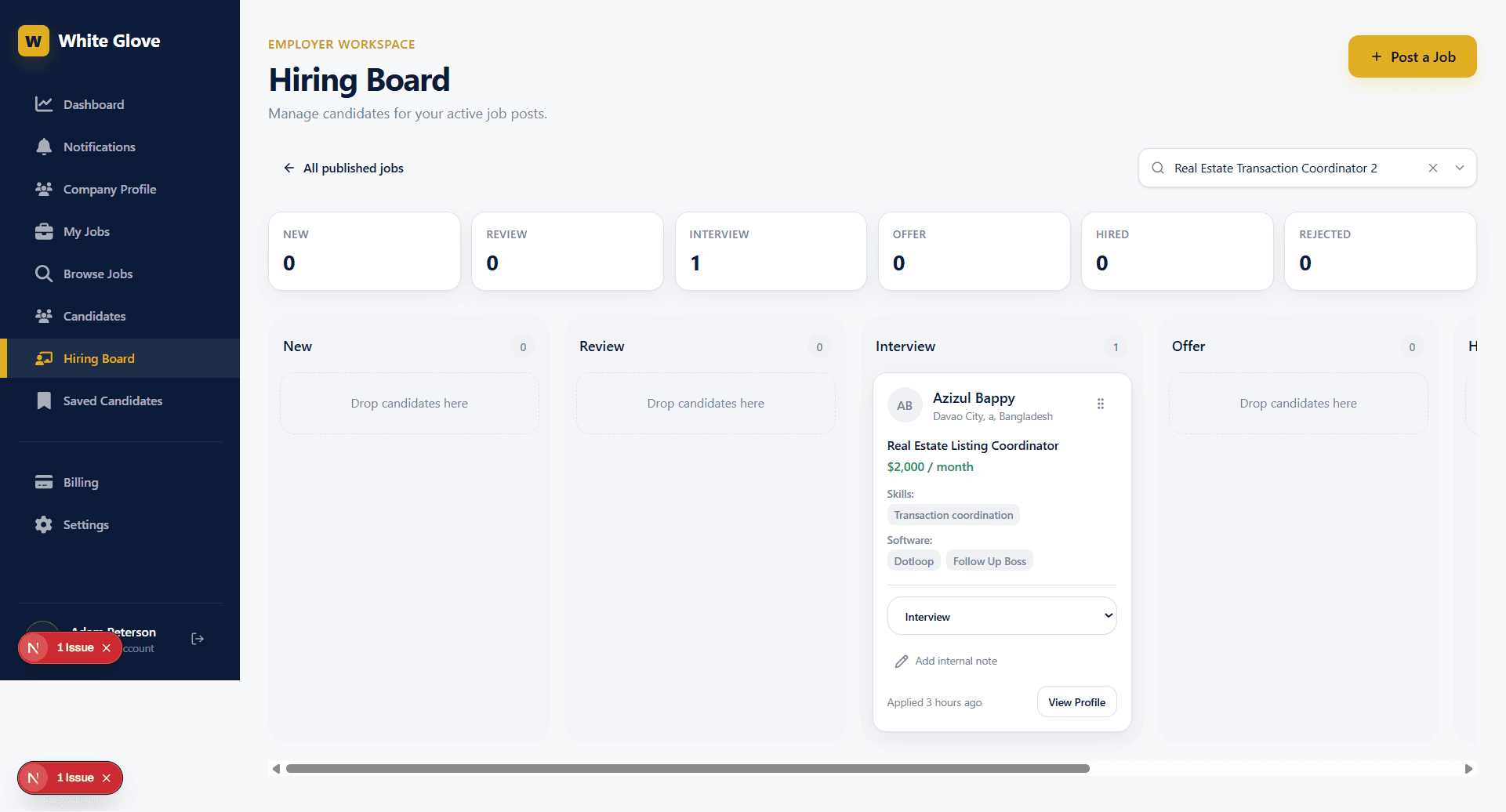The width and height of the screenshot is (1506, 812).
Task: Click View Profile button
Action: click(1076, 702)
